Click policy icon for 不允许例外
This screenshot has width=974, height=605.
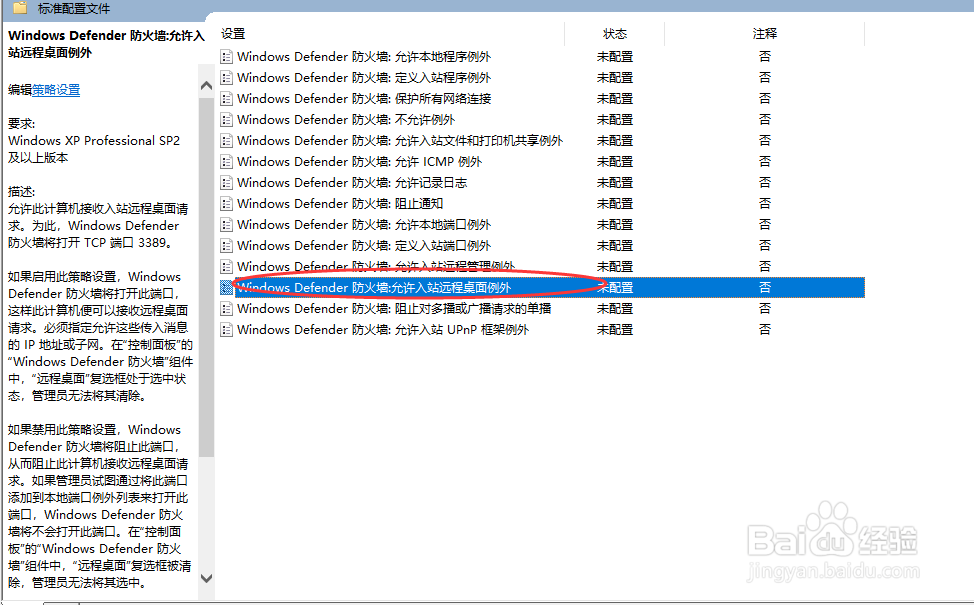[227, 120]
